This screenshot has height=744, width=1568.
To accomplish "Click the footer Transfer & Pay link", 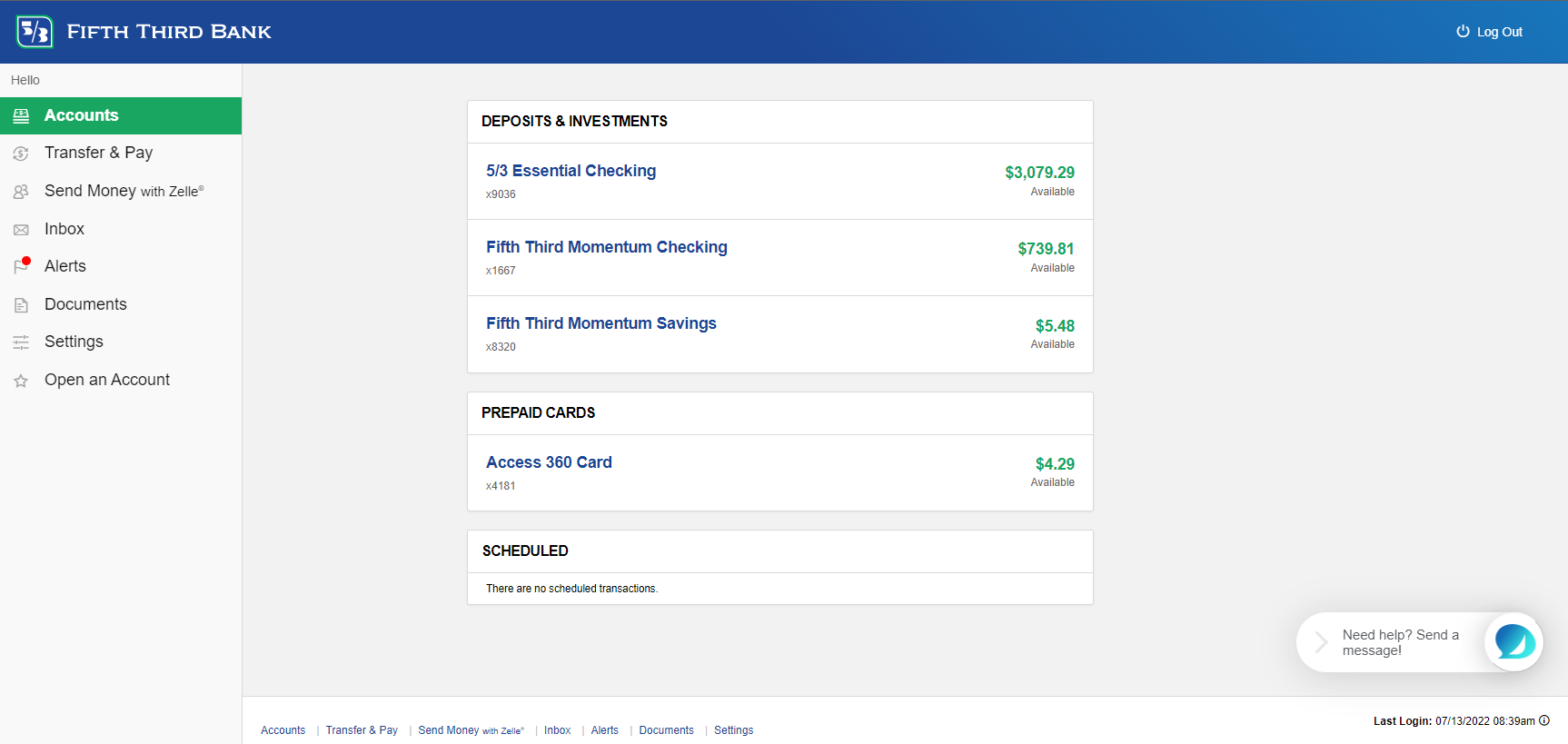I will pos(362,730).
